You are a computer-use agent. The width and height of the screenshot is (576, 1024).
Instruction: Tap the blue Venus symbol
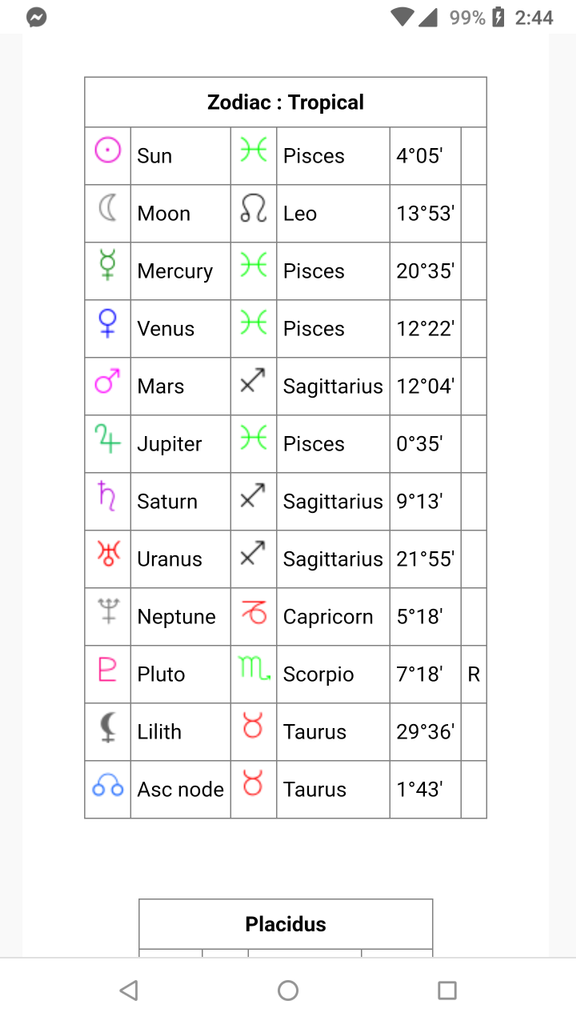click(108, 323)
